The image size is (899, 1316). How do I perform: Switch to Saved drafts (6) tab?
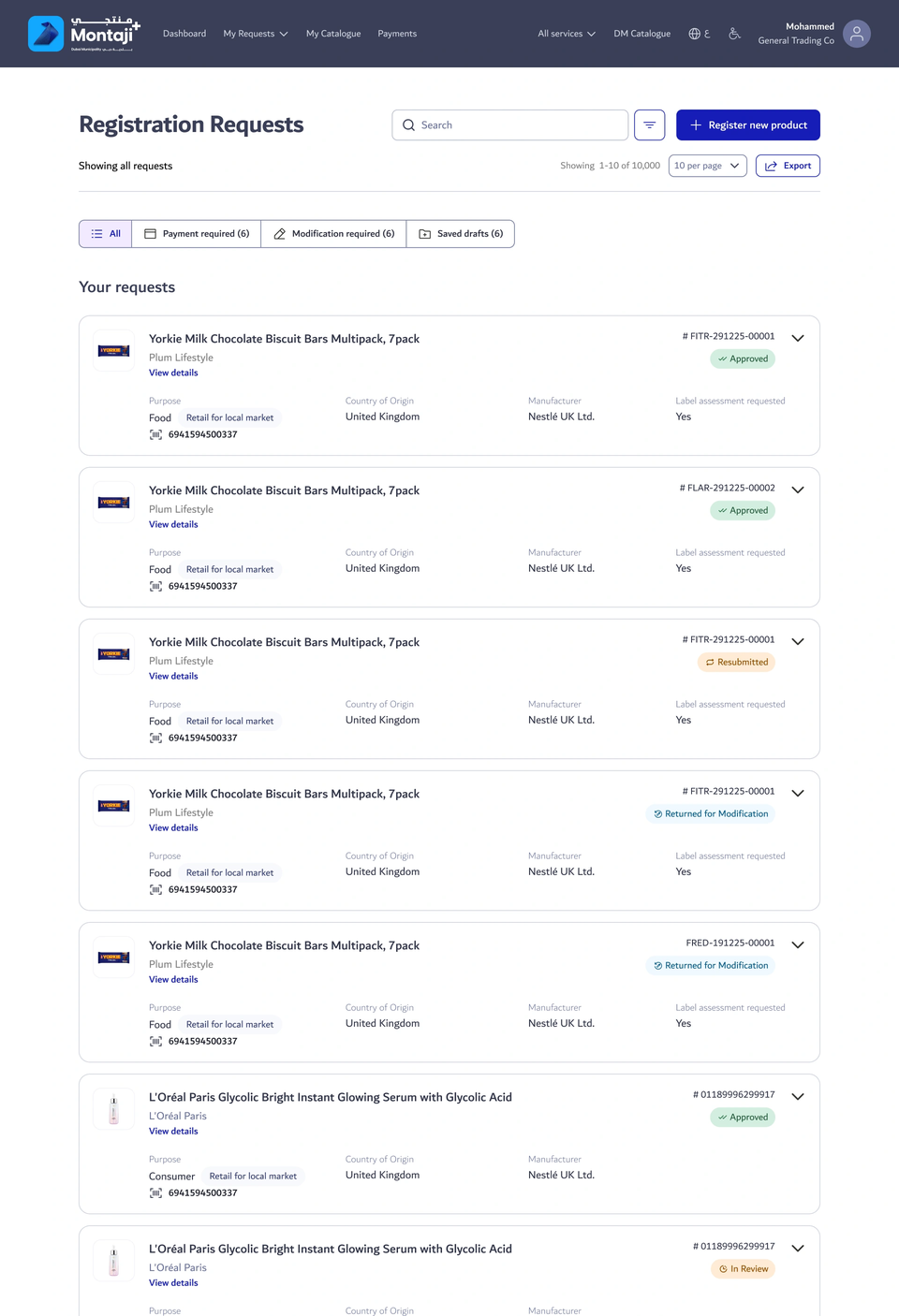[461, 234]
